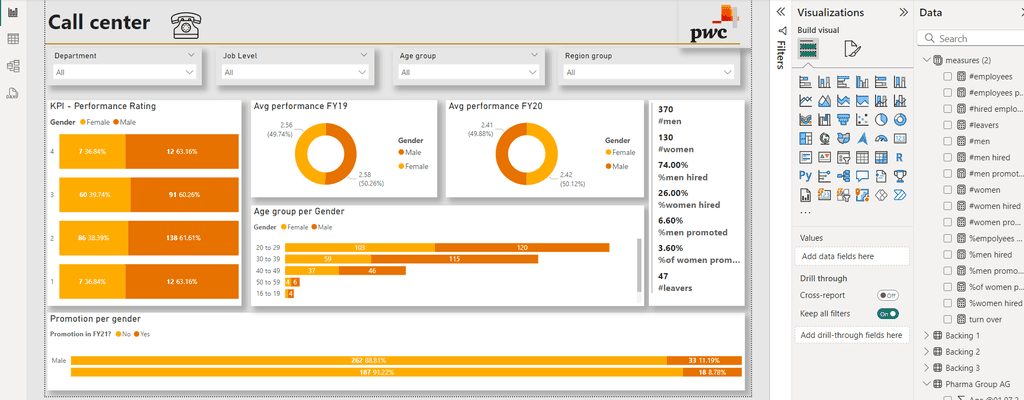Select the Metrics trophy visual

point(900,176)
